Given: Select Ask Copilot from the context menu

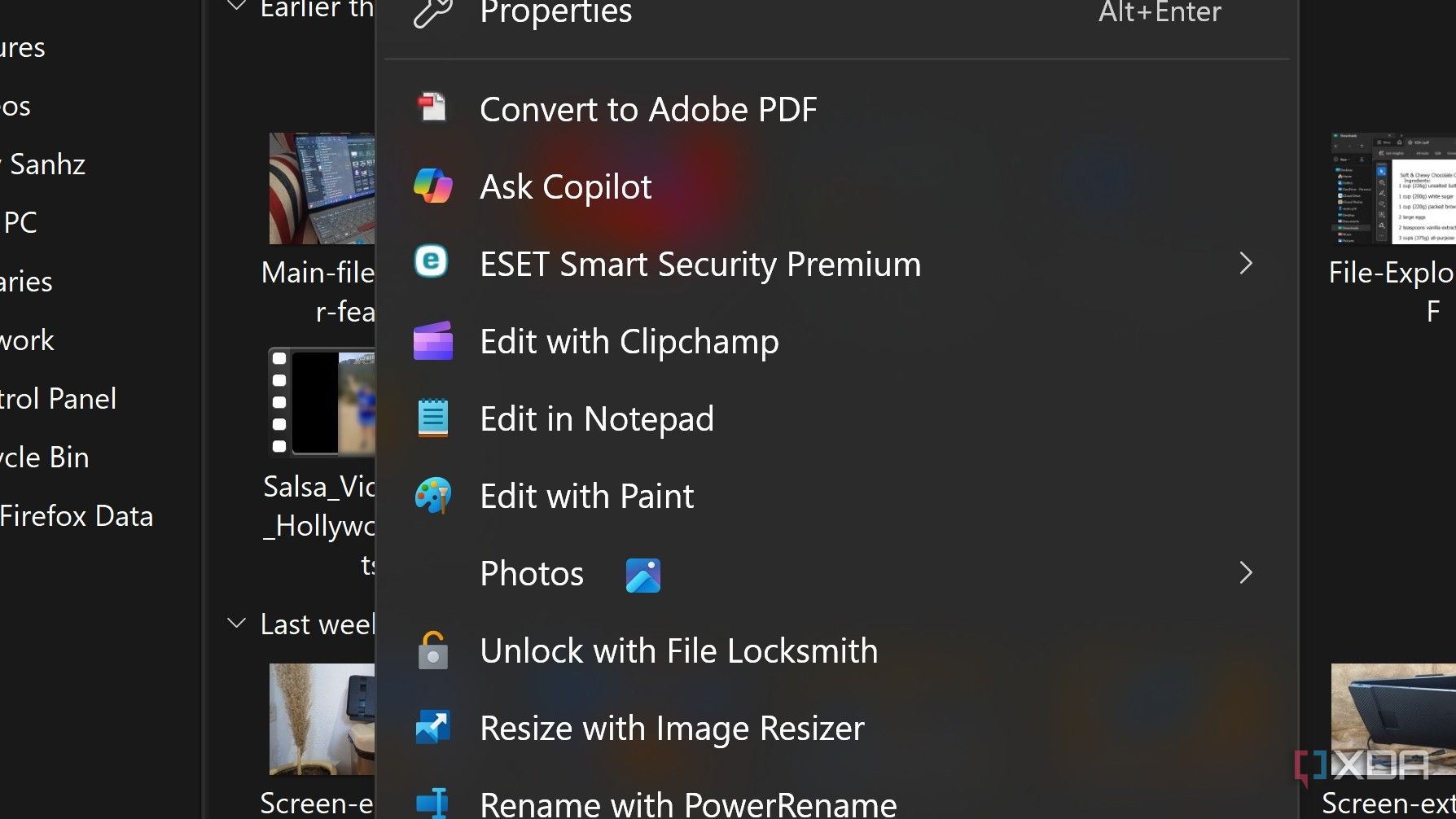Looking at the screenshot, I should click(836, 186).
